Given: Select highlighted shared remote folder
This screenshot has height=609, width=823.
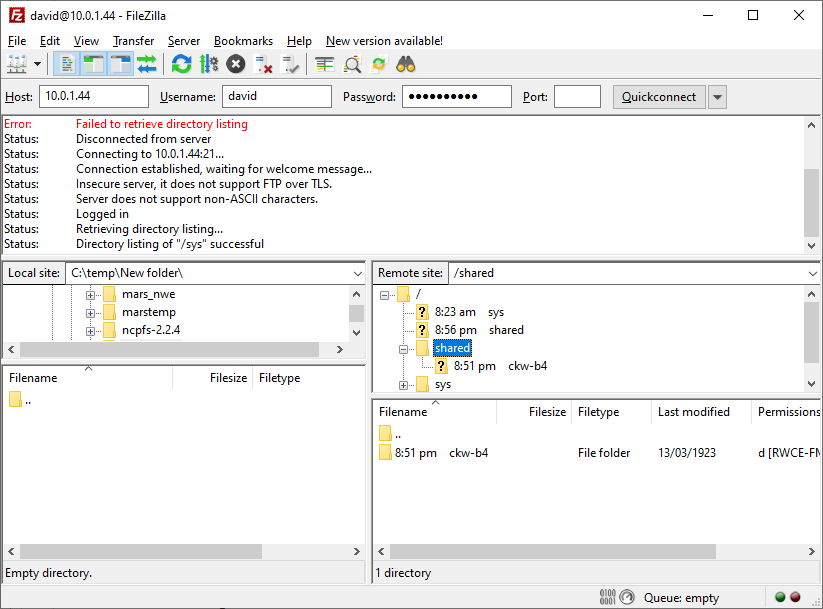Looking at the screenshot, I should pyautogui.click(x=452, y=348).
